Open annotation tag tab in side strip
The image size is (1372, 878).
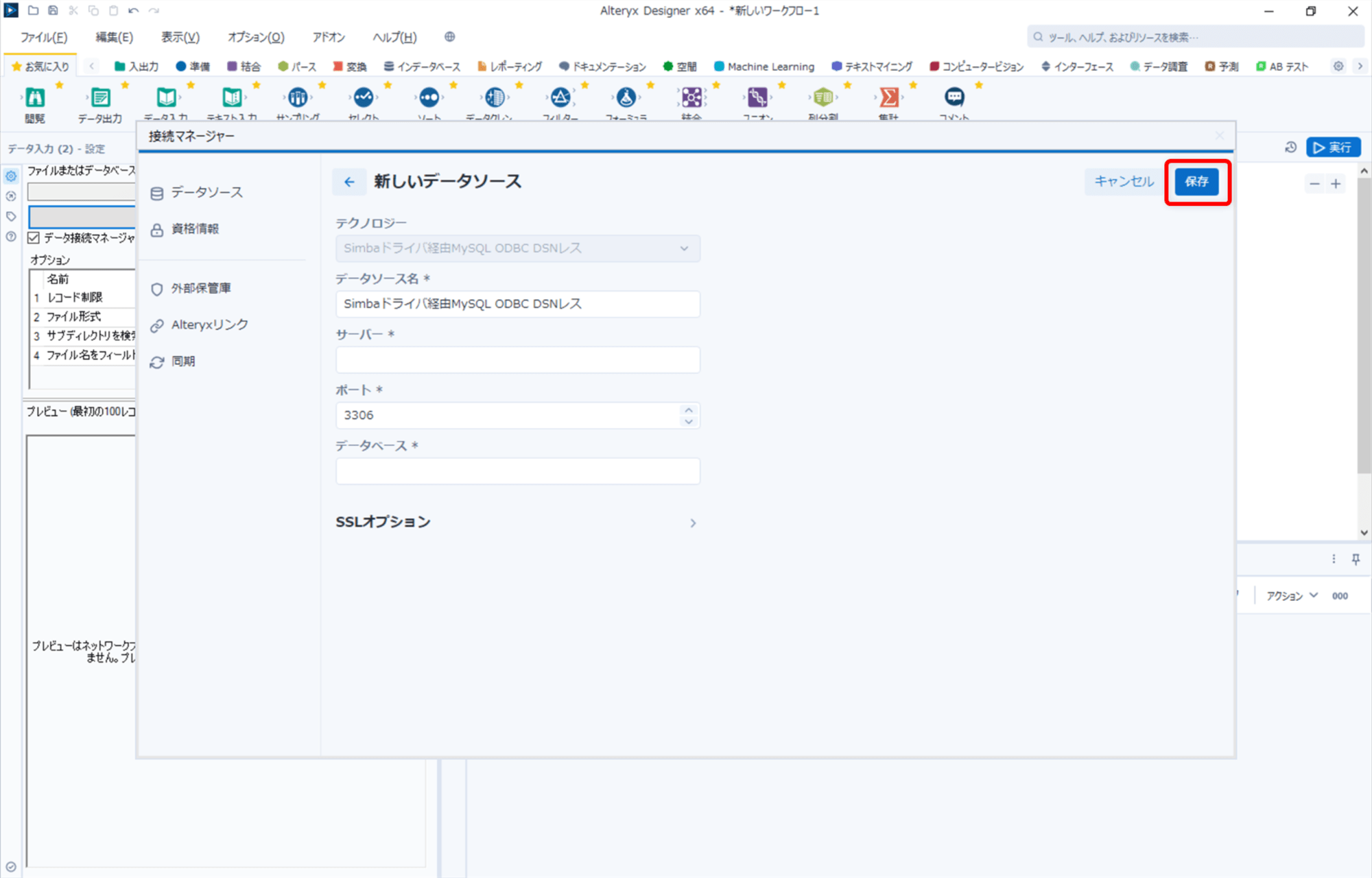[x=11, y=216]
